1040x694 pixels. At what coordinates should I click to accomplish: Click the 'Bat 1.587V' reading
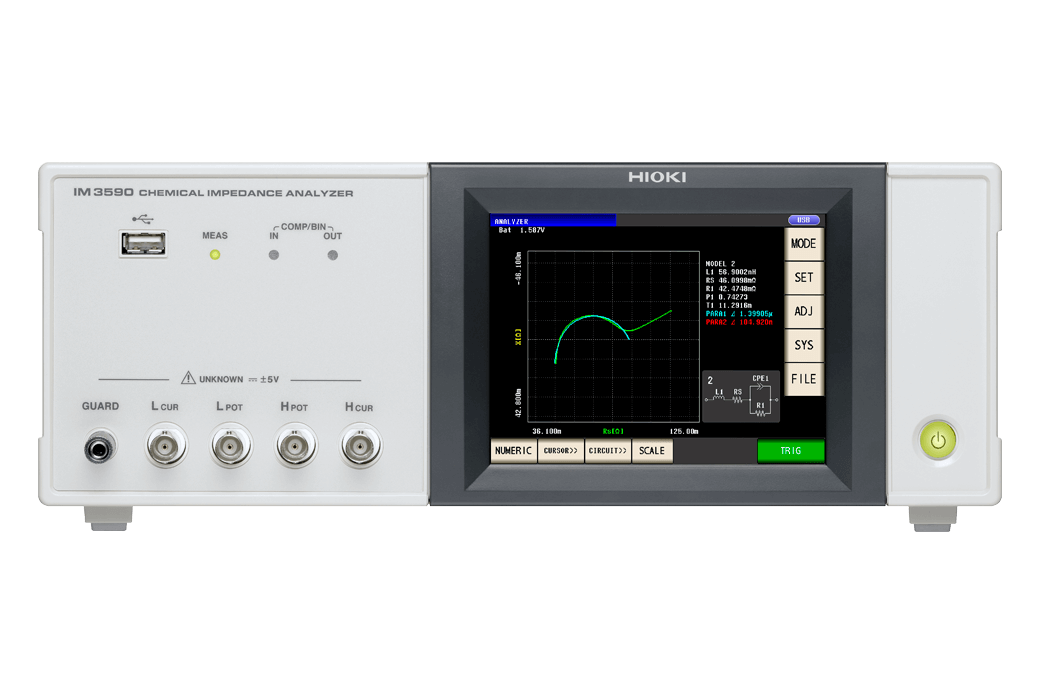(521, 230)
